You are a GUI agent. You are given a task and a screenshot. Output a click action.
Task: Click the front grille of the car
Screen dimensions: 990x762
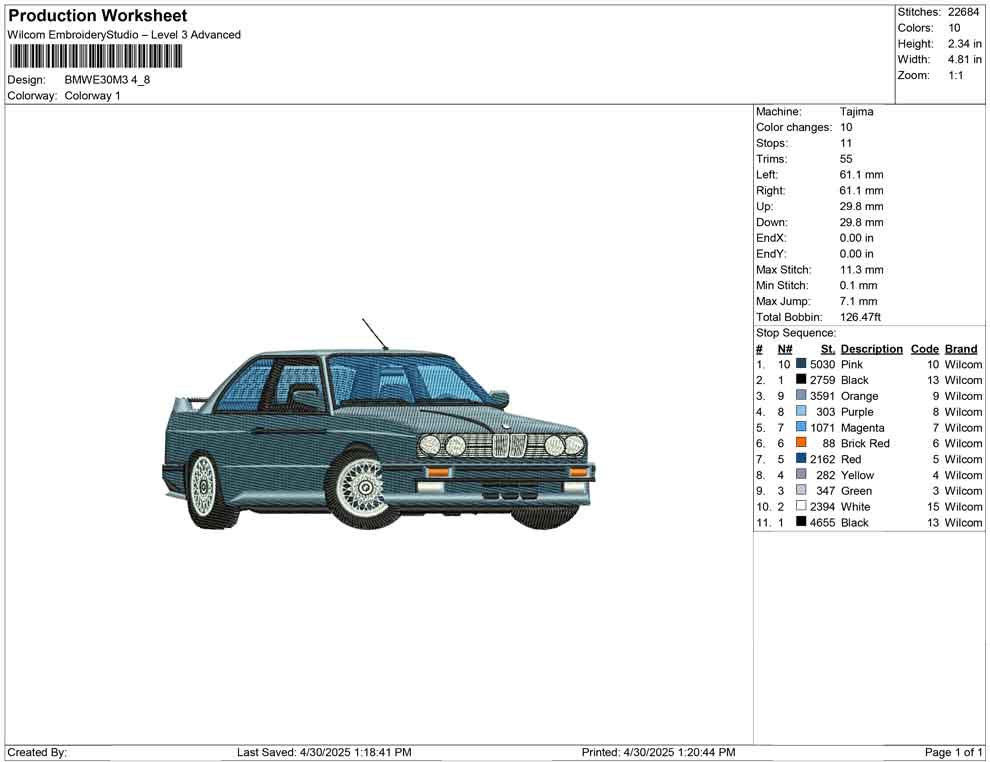coord(510,446)
